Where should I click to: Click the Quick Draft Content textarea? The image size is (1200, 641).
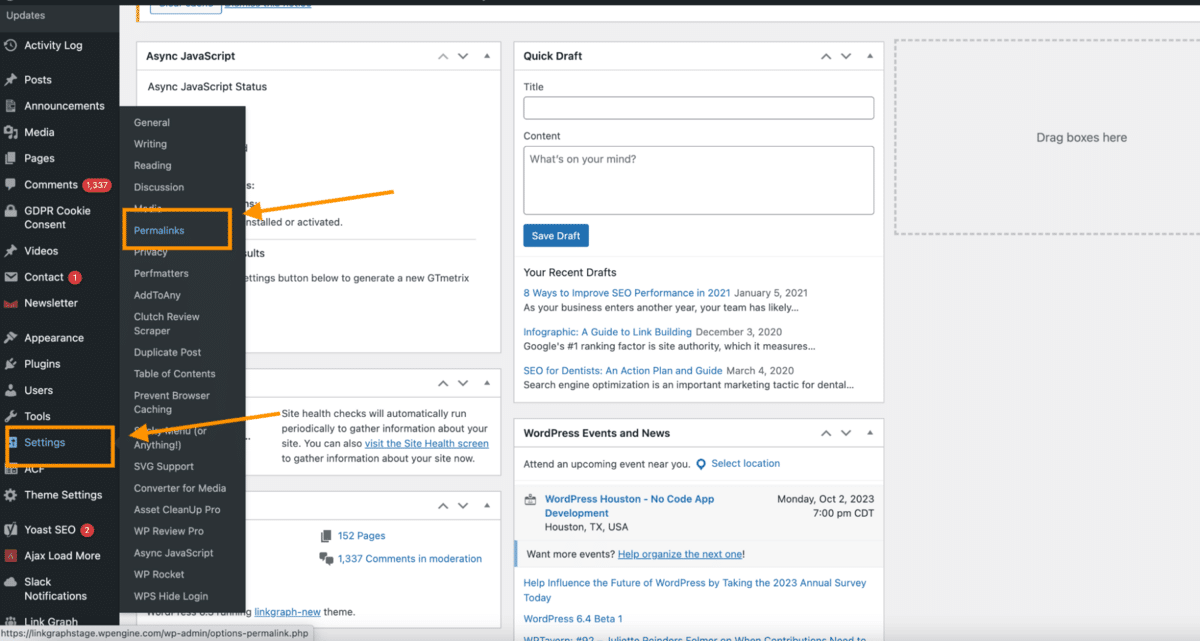(698, 180)
